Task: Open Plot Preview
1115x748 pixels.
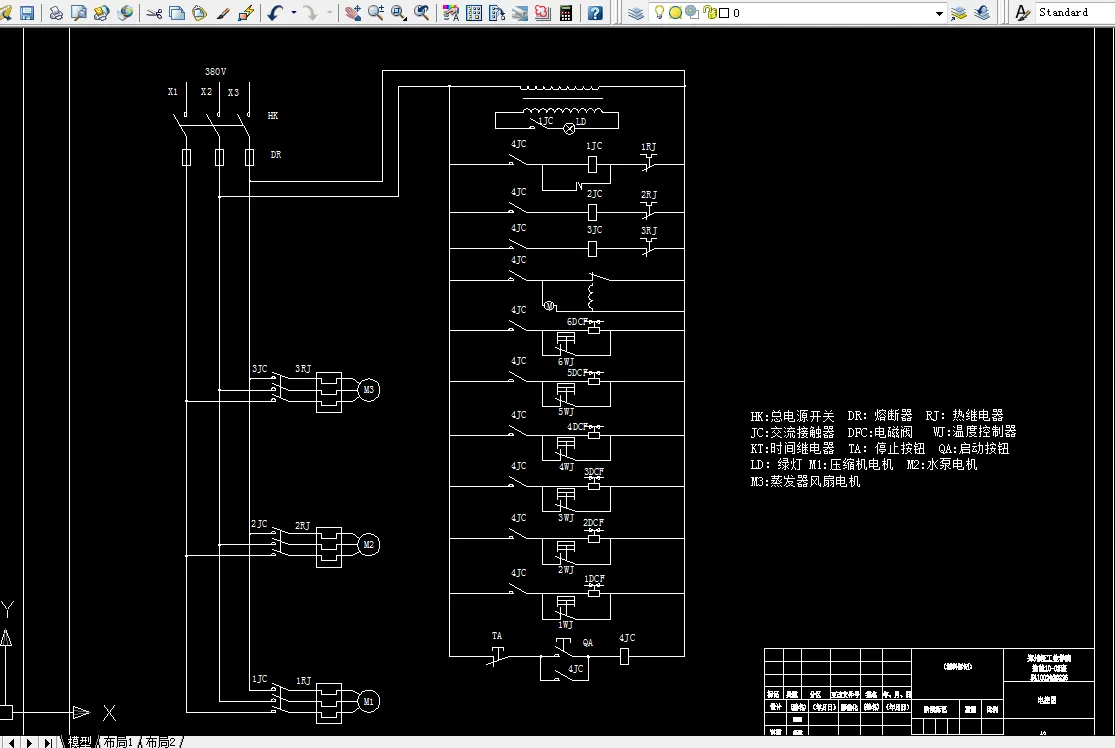Action: pos(79,13)
